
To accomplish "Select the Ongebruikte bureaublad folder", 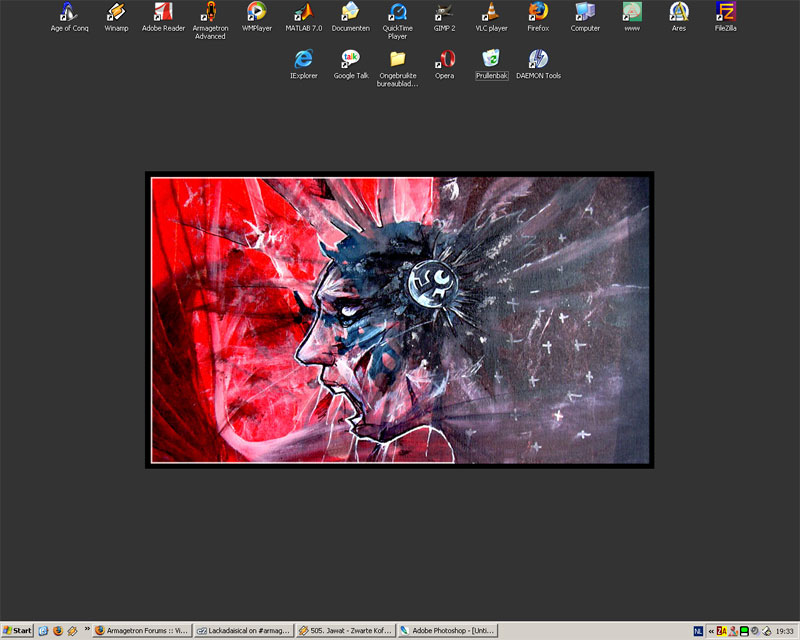I will pos(397,59).
